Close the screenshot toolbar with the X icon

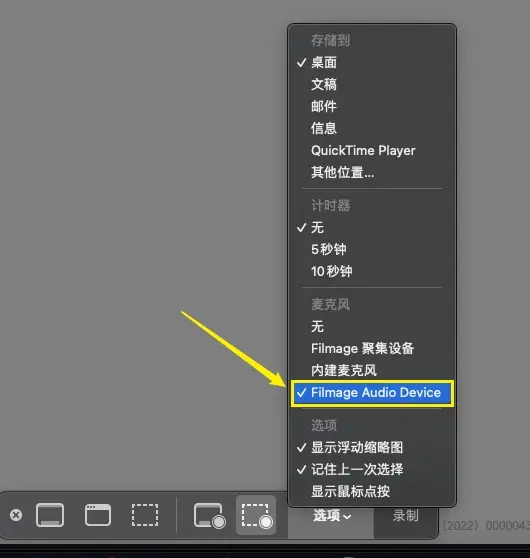pos(16,515)
